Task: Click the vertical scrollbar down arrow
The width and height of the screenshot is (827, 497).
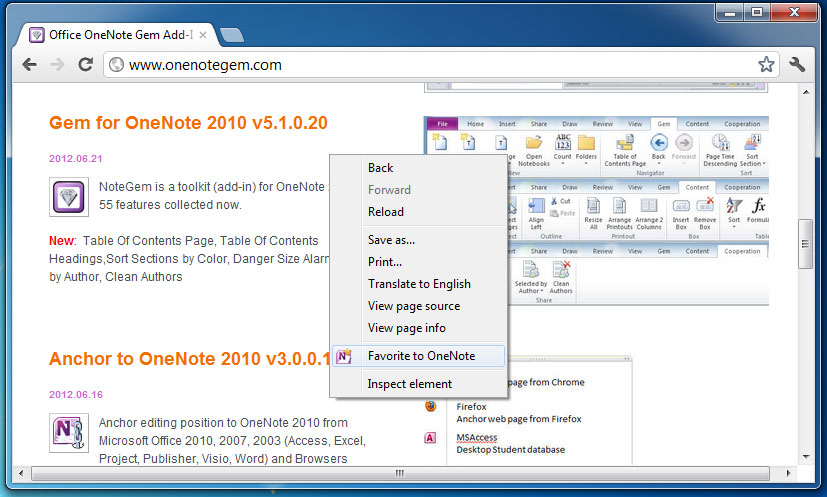Action: click(805, 457)
